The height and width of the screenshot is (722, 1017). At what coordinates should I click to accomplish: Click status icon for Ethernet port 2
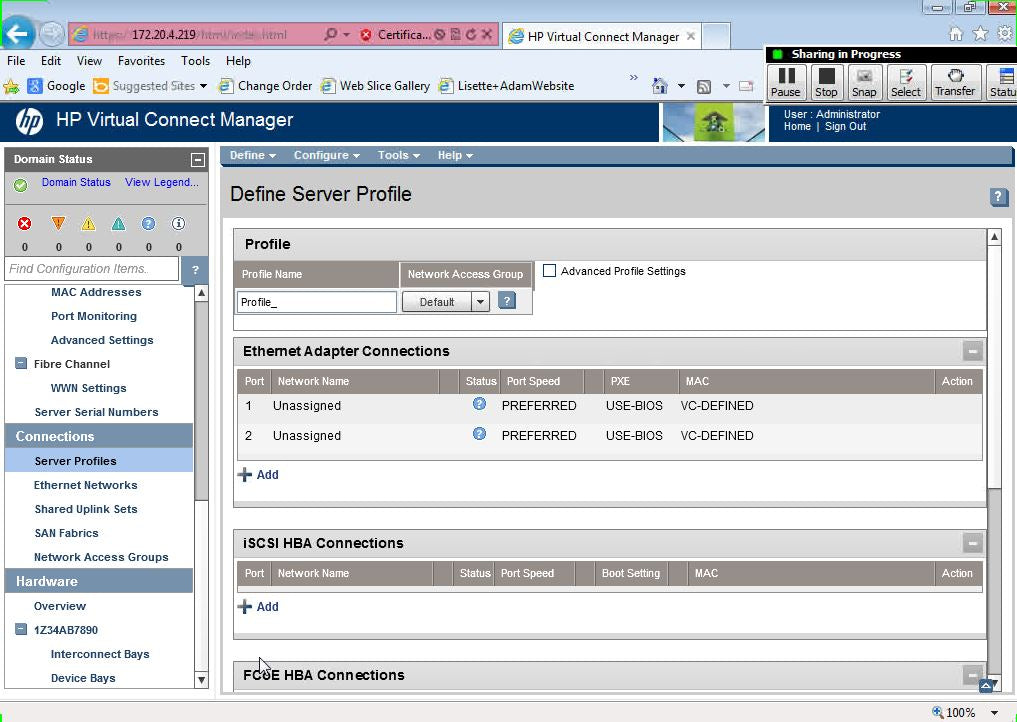point(479,433)
